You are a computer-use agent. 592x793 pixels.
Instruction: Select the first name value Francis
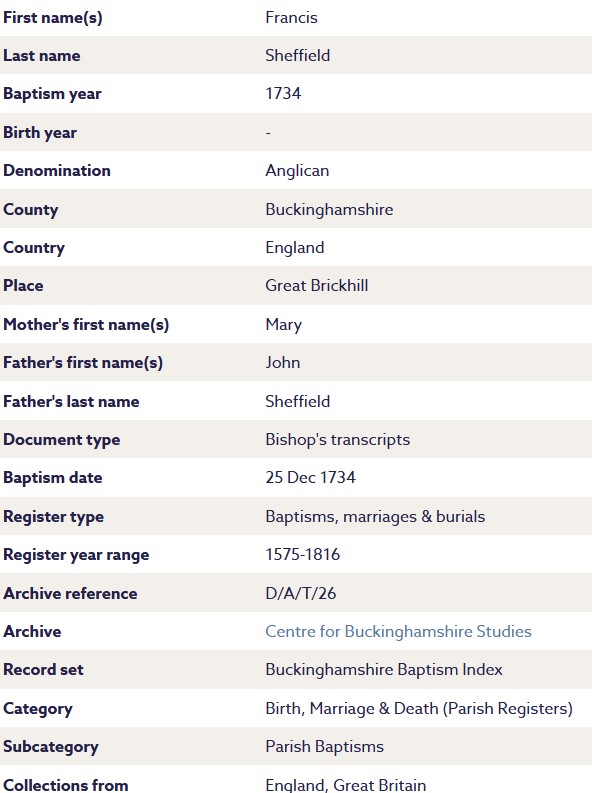(x=291, y=18)
